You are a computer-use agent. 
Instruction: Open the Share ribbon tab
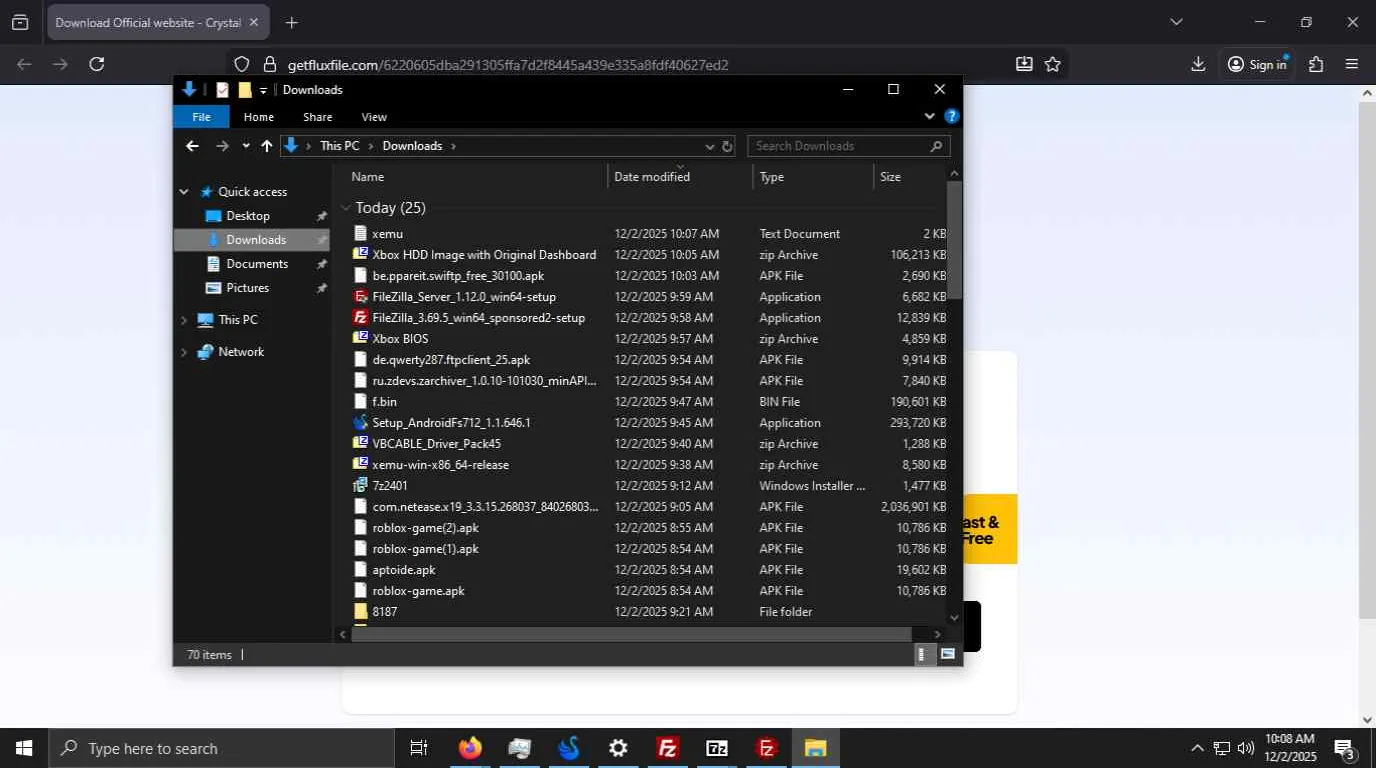pos(318,117)
